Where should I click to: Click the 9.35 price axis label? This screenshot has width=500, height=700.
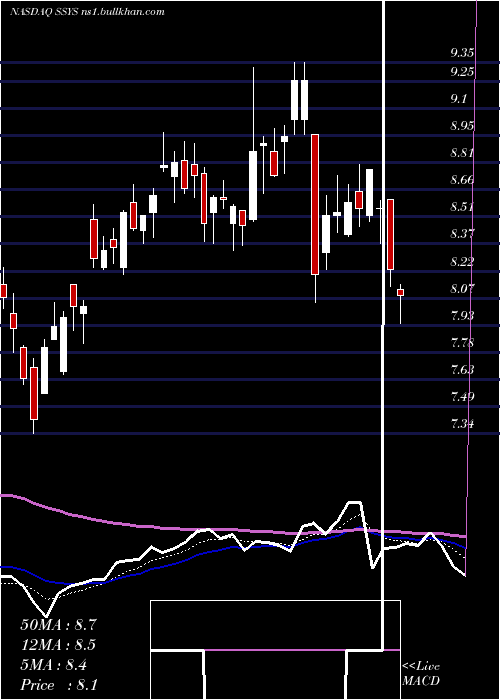click(462, 53)
